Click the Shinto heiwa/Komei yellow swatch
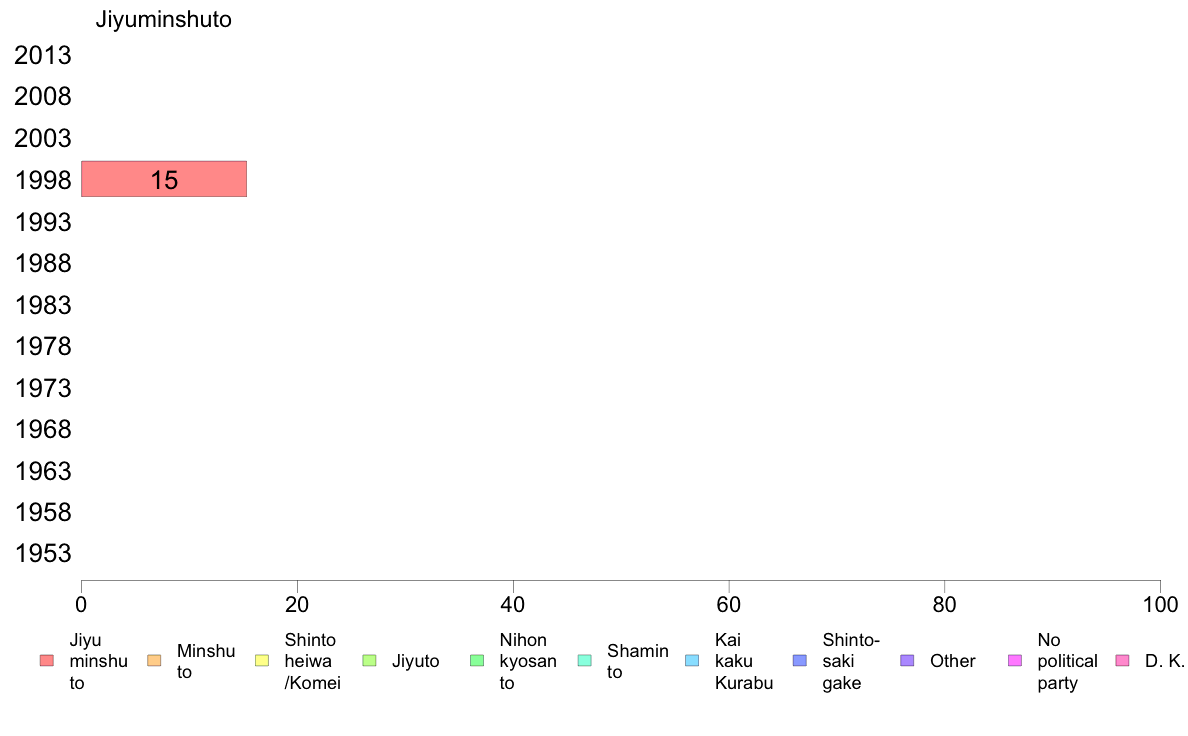The image size is (1188, 736). [262, 661]
